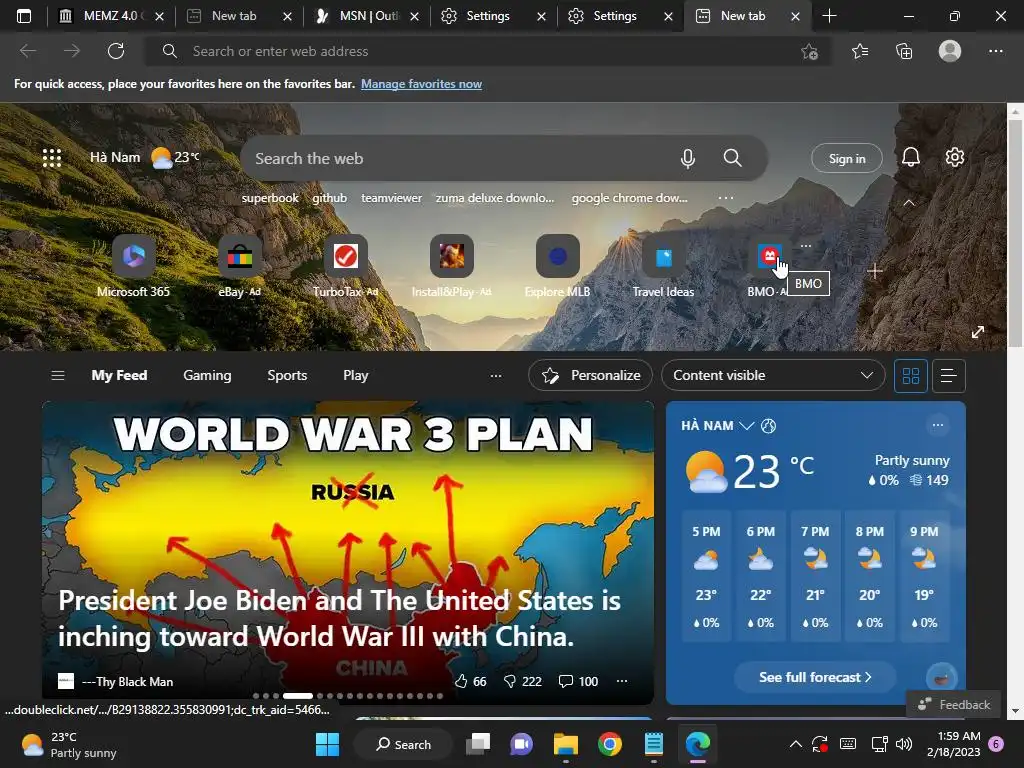This screenshot has width=1024, height=768.
Task: Open the Install&Play quick link tile
Action: 451,266
